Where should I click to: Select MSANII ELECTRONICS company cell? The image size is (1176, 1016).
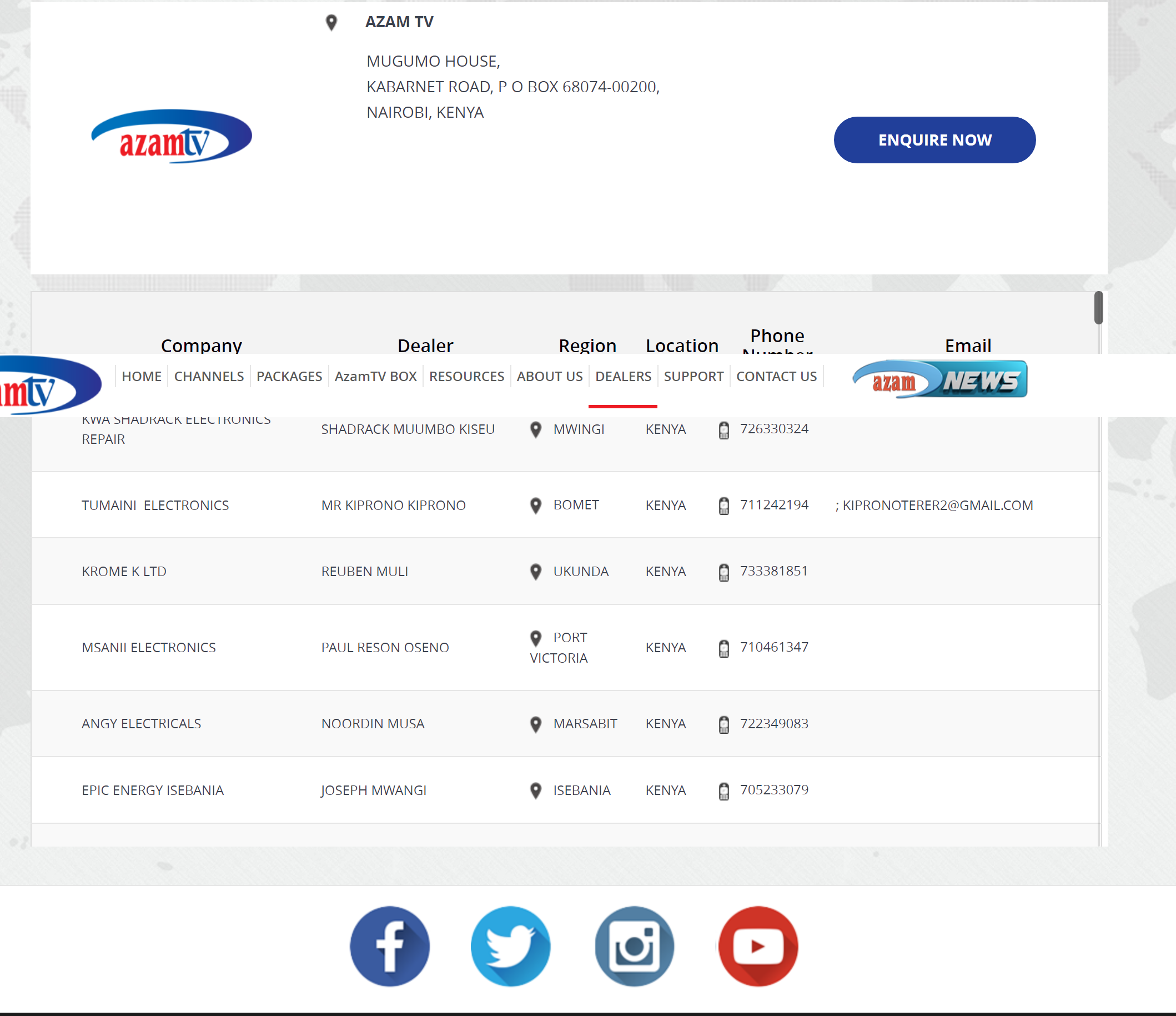149,647
